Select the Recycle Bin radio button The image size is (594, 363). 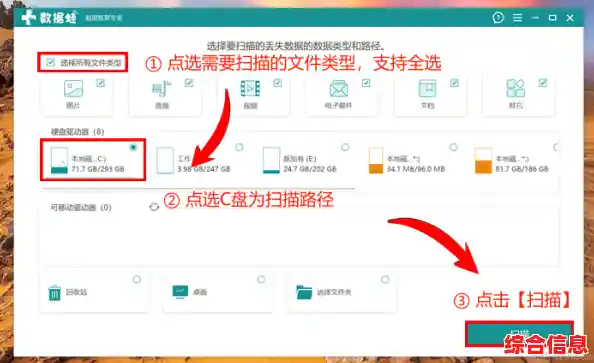137,280
